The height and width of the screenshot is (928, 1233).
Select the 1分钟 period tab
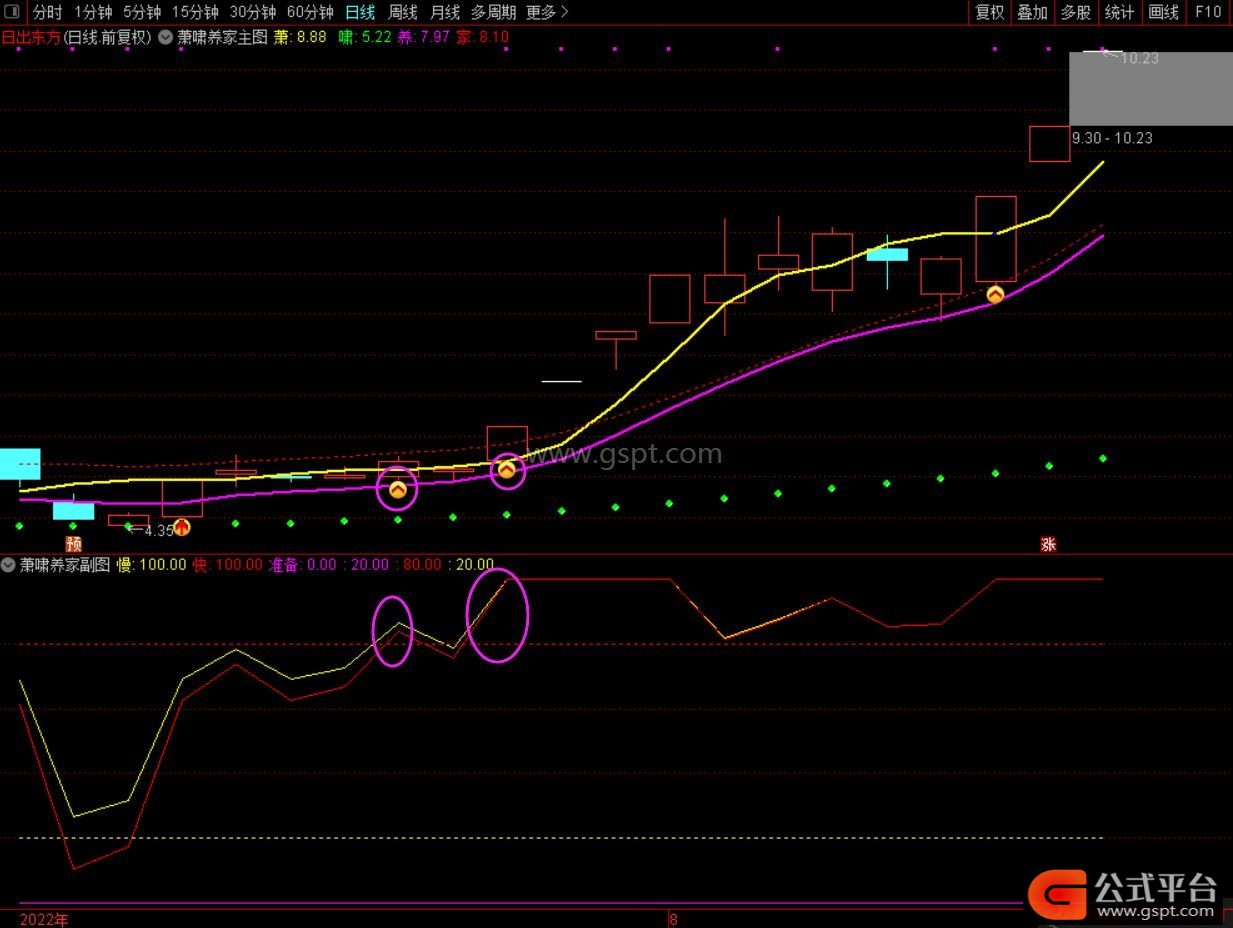(93, 12)
